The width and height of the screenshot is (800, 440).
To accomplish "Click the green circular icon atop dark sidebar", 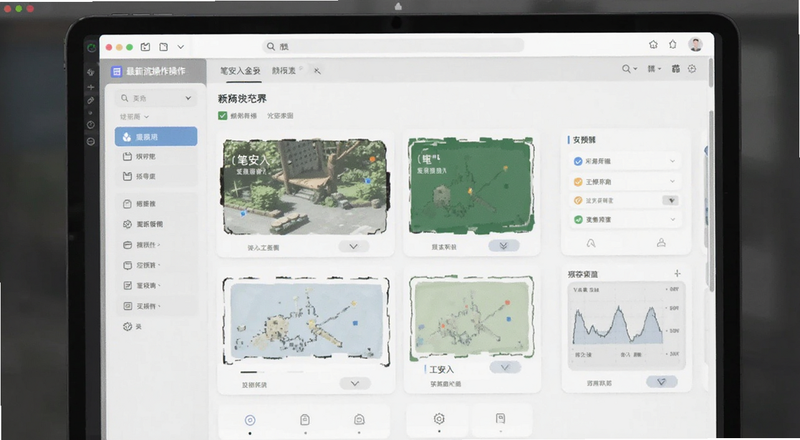I will [91, 48].
